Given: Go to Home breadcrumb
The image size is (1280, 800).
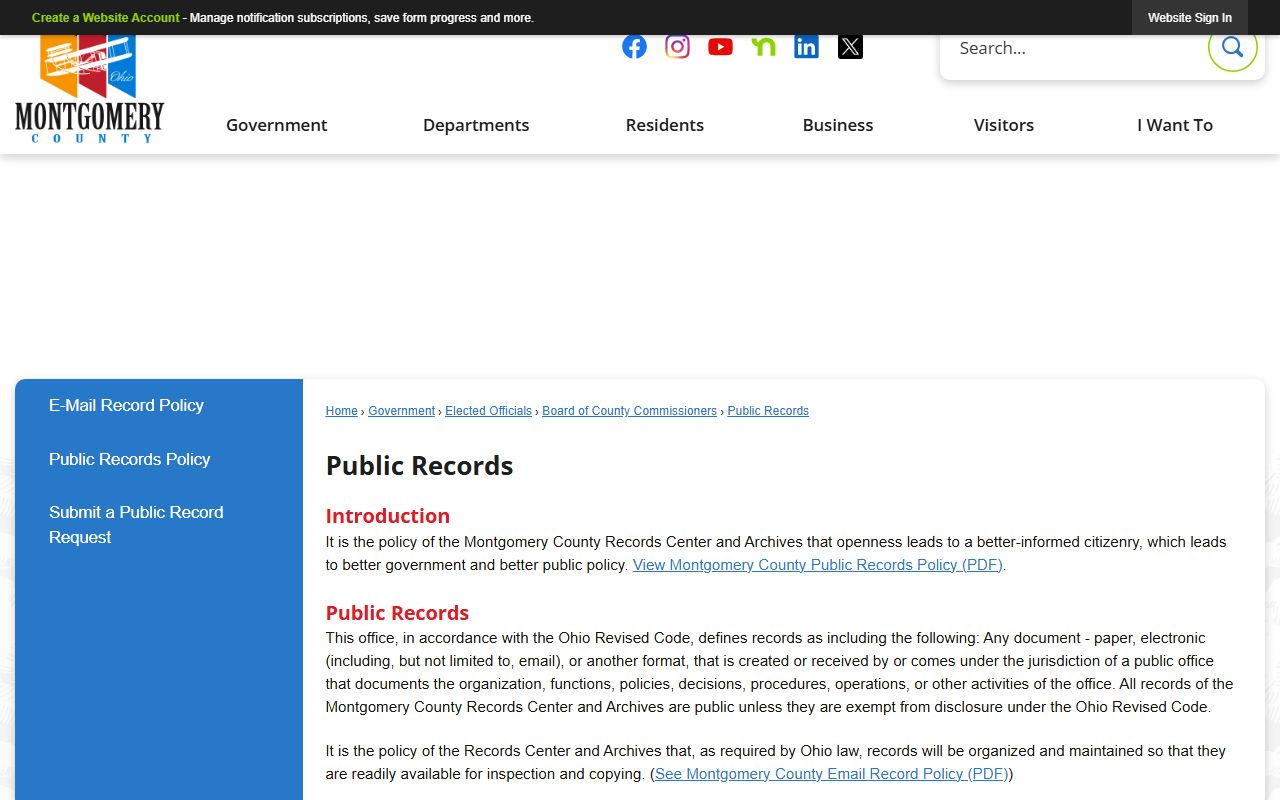Looking at the screenshot, I should tap(342, 411).
